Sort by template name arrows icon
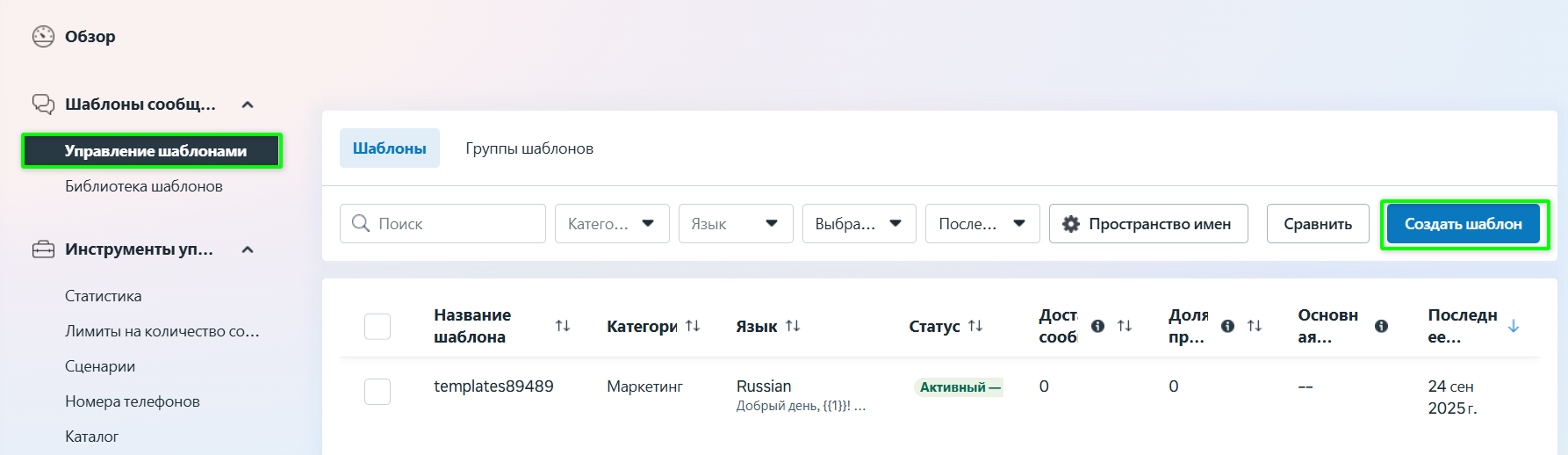Image resolution: width=1568 pixels, height=455 pixels. (x=563, y=326)
